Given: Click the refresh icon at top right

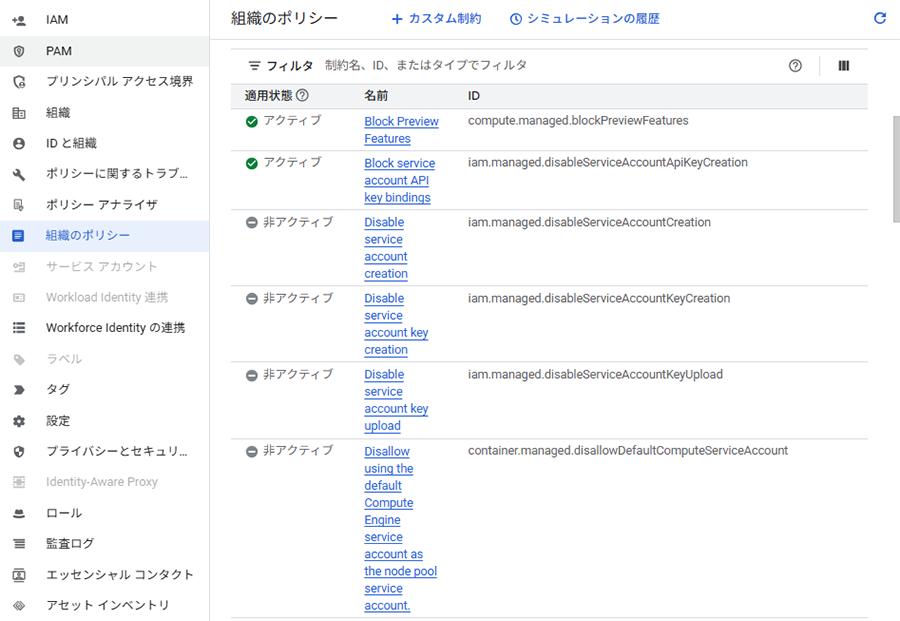Looking at the screenshot, I should (880, 18).
